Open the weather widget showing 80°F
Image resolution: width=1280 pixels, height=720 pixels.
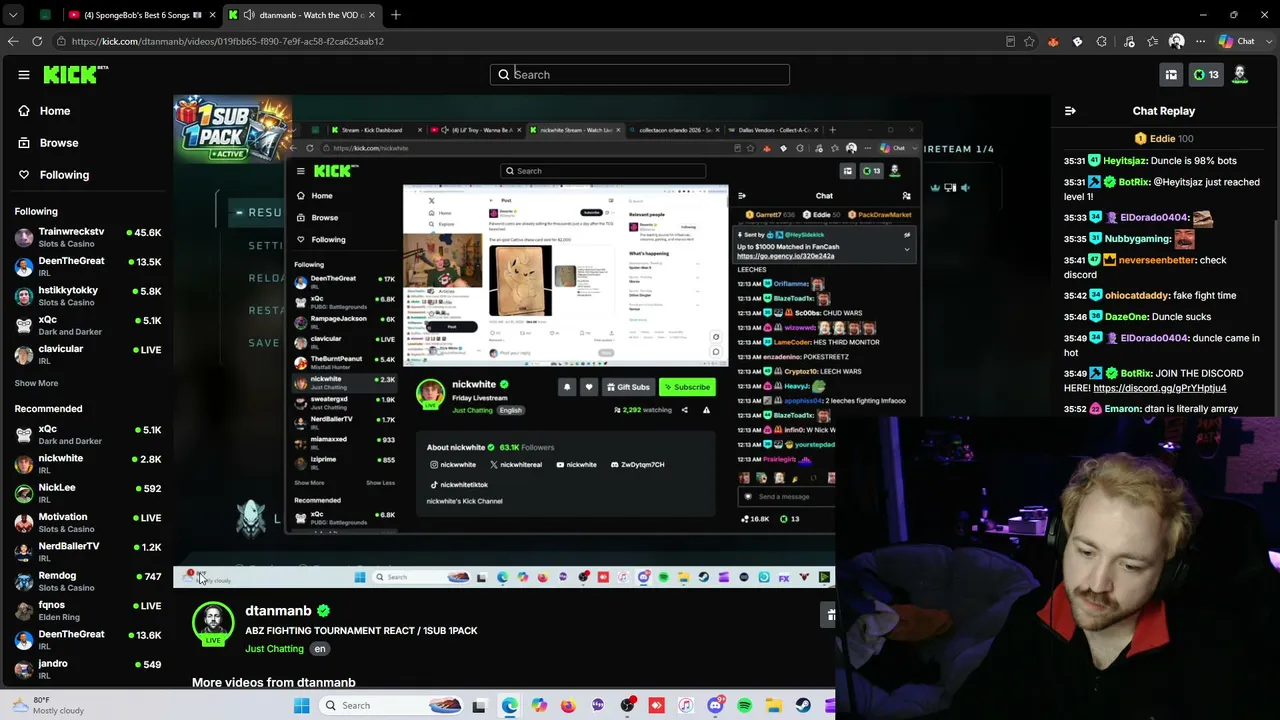(46, 705)
